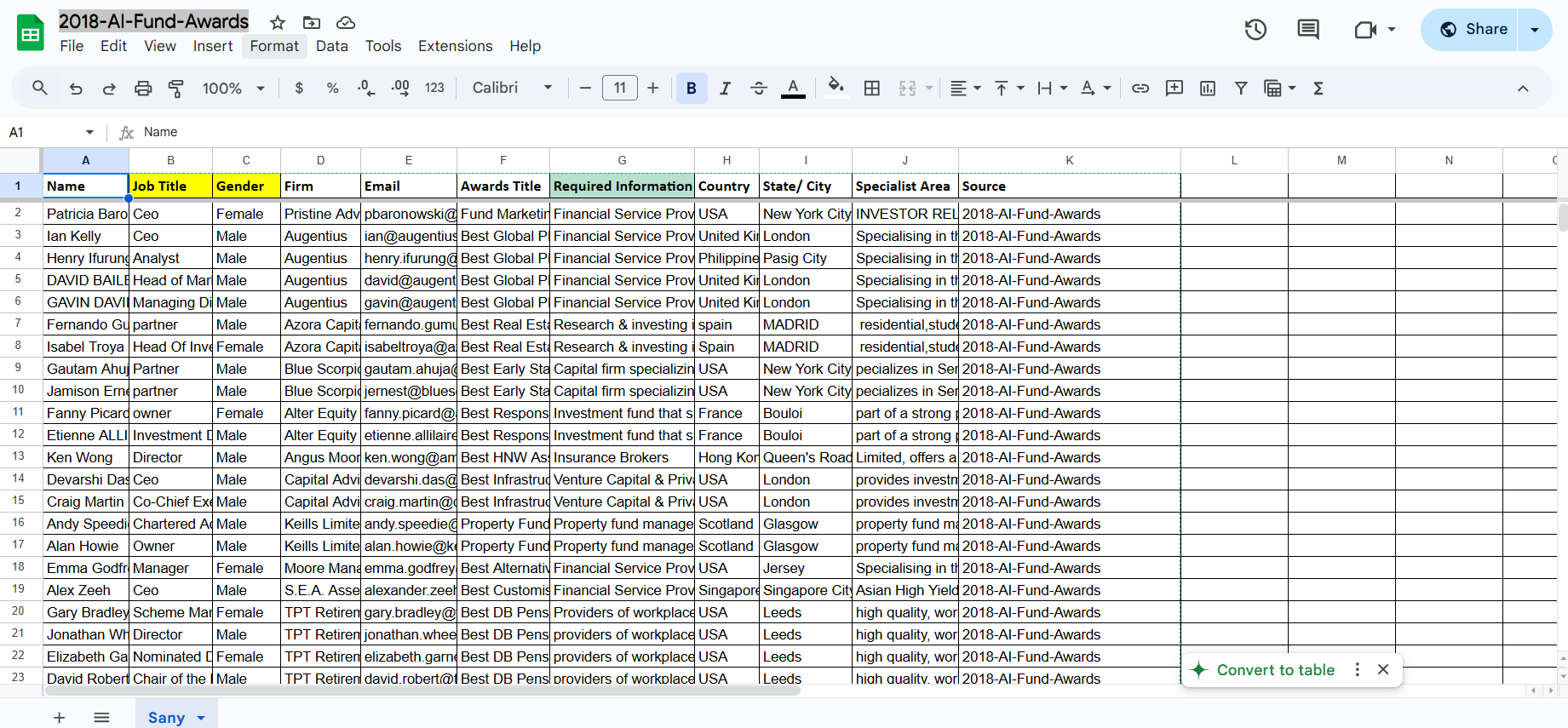The width and height of the screenshot is (1568, 728).
Task: Insert a chart
Action: tap(1208, 88)
